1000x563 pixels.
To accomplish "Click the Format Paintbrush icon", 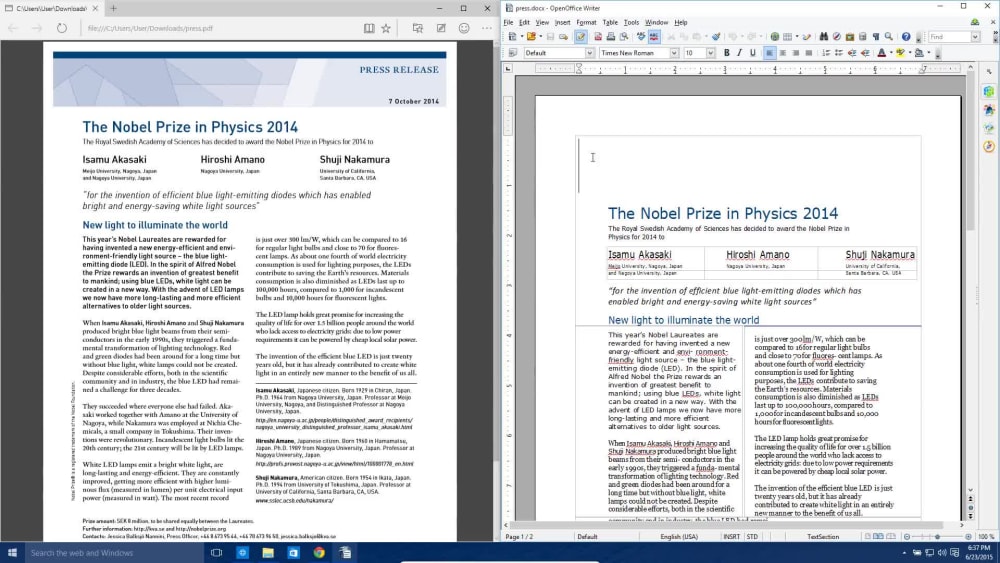I will (716, 36).
